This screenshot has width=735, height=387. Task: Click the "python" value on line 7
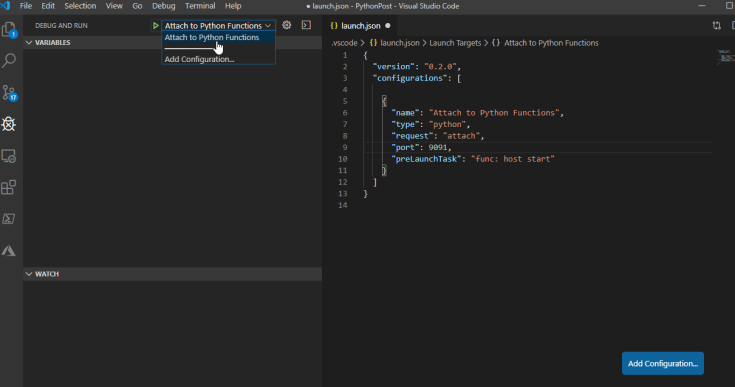click(x=447, y=125)
